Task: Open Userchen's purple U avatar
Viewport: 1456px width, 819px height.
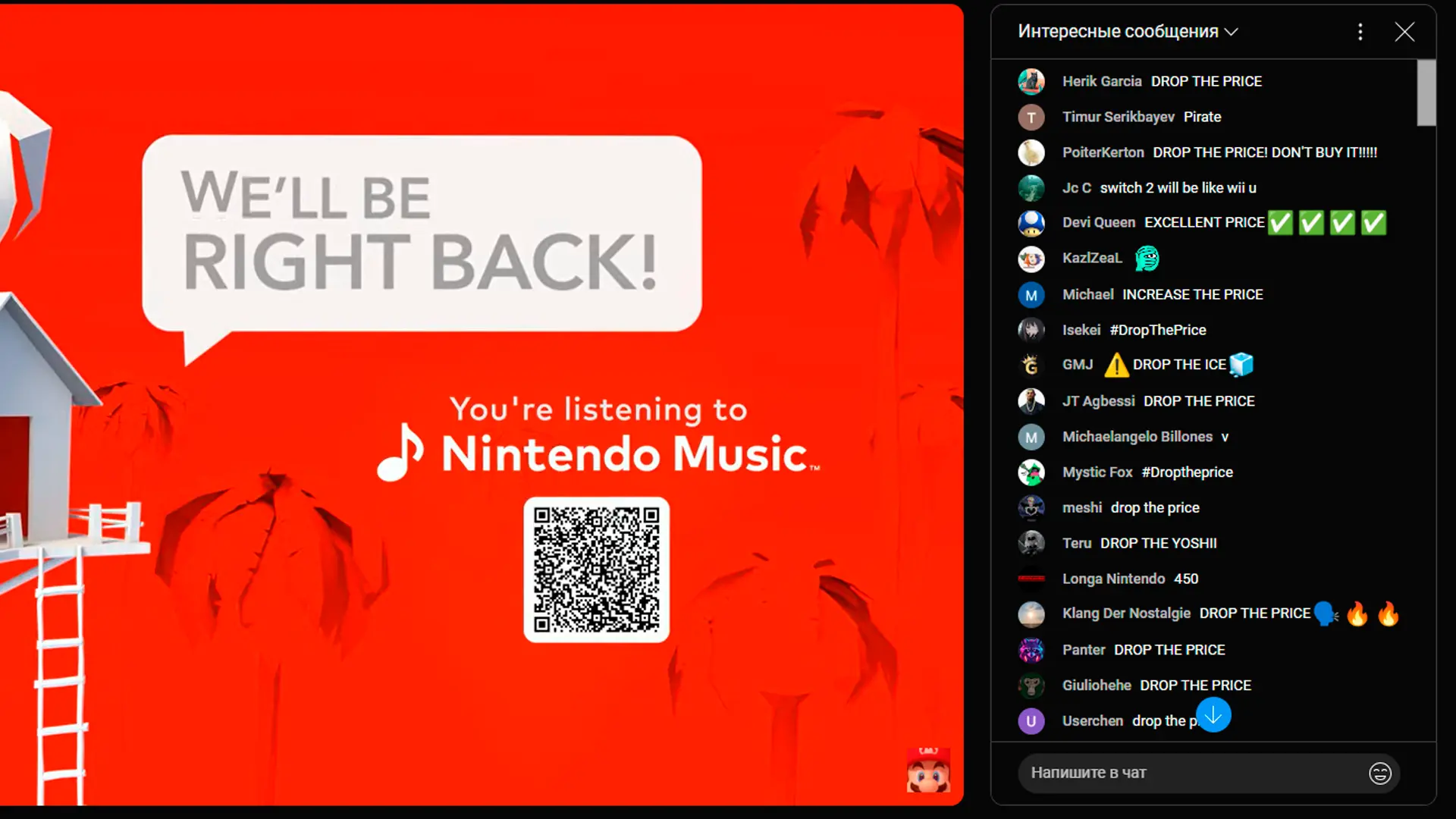Action: coord(1031,721)
